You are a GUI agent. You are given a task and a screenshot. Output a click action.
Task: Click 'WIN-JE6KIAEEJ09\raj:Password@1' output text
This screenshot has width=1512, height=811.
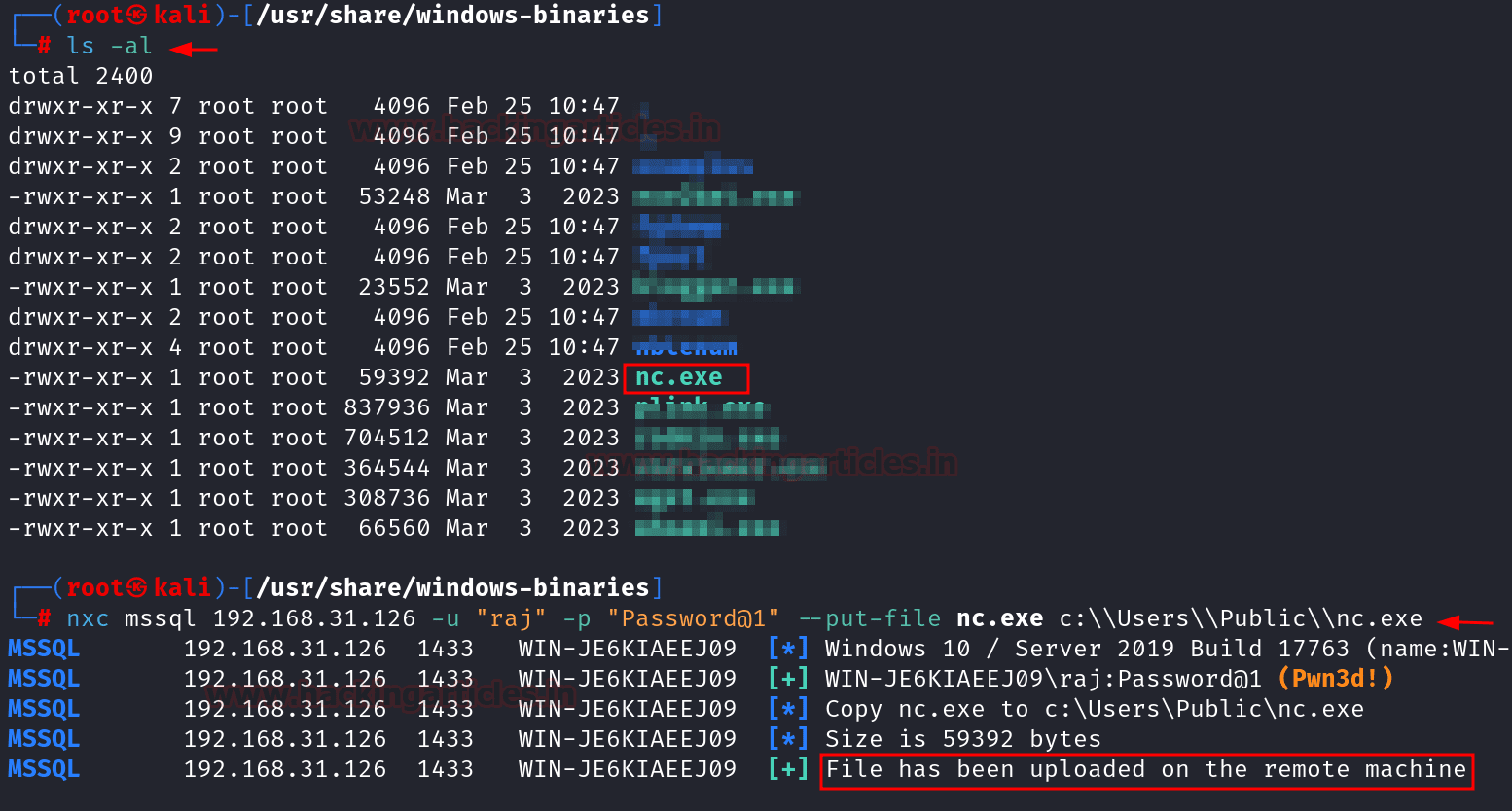1043,679
